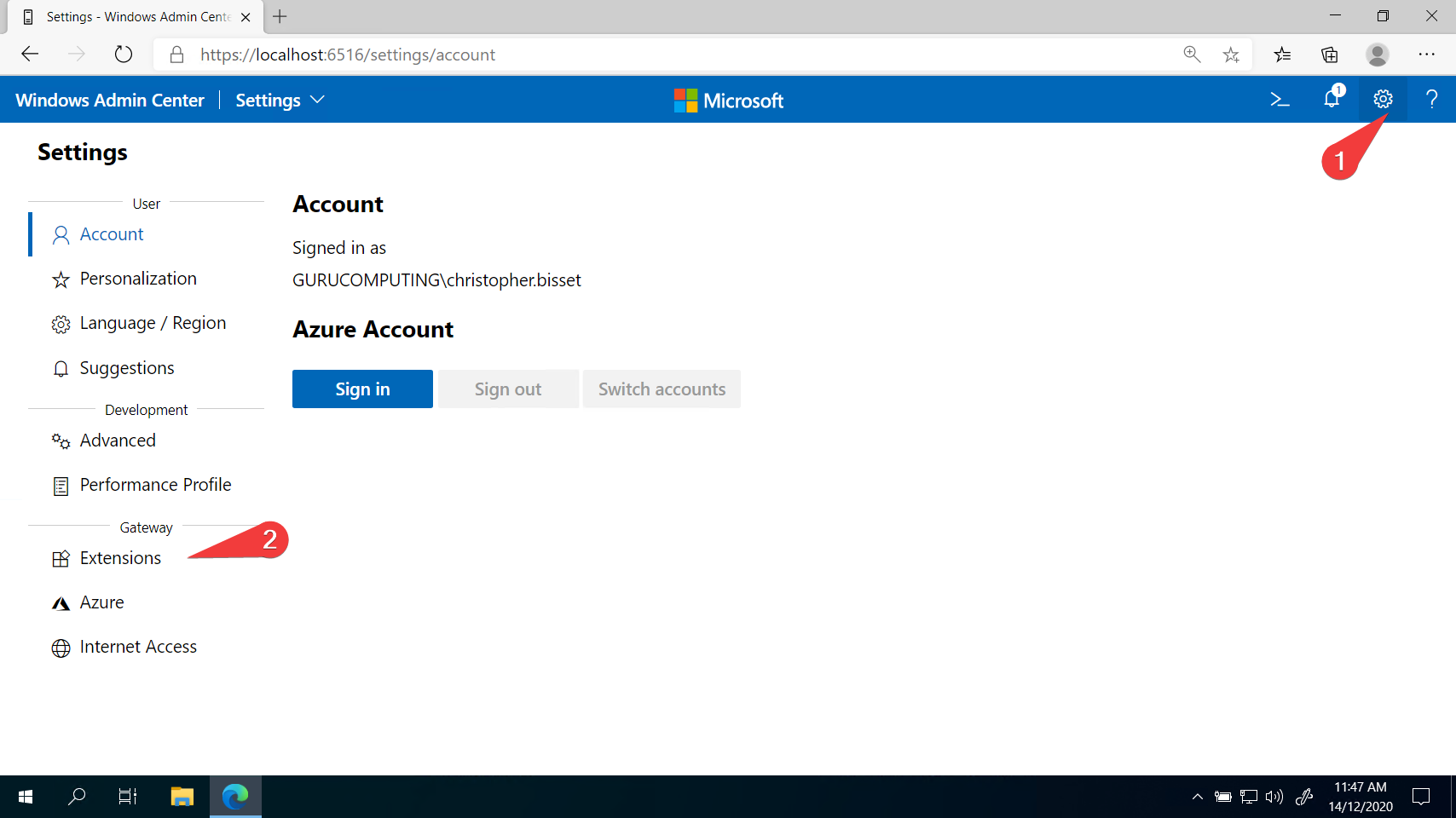Click the Sign out button
The image size is (1456, 818).
pyautogui.click(x=508, y=389)
